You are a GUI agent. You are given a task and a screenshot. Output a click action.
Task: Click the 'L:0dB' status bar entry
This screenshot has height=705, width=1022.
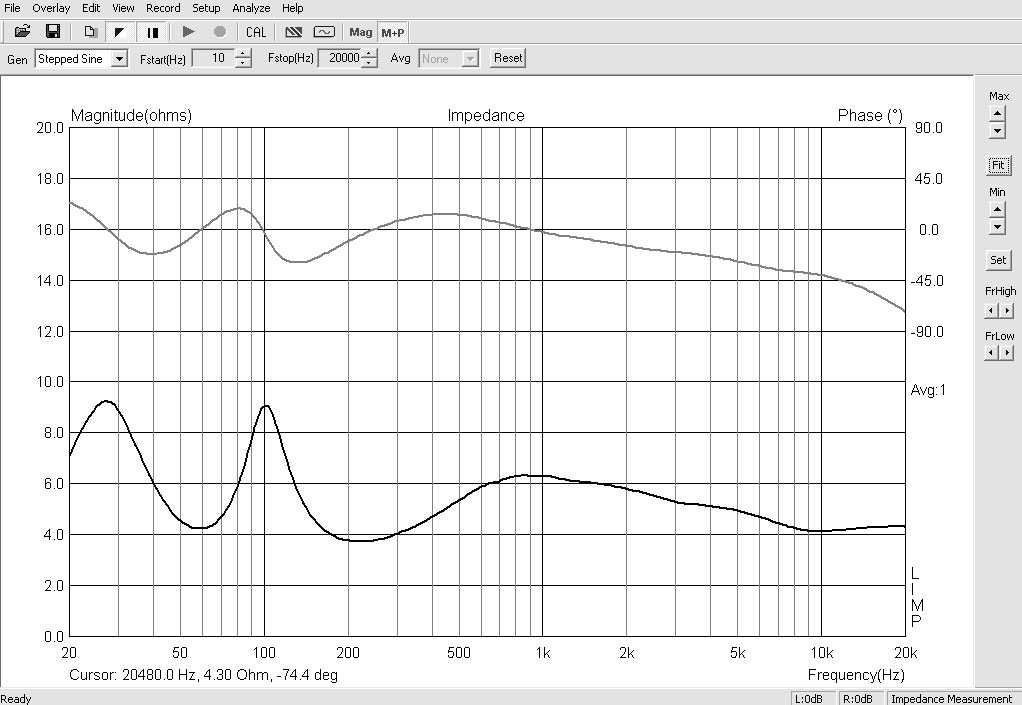[x=808, y=698]
